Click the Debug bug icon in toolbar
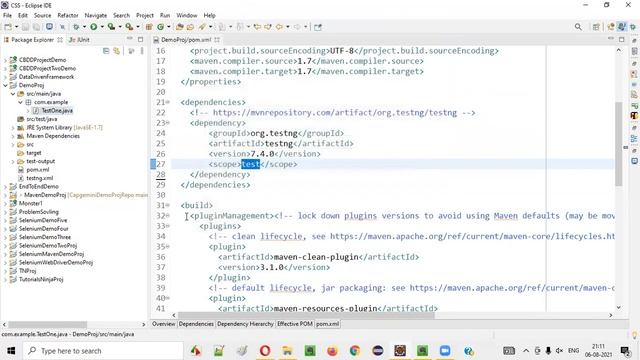 click(x=76, y=27)
